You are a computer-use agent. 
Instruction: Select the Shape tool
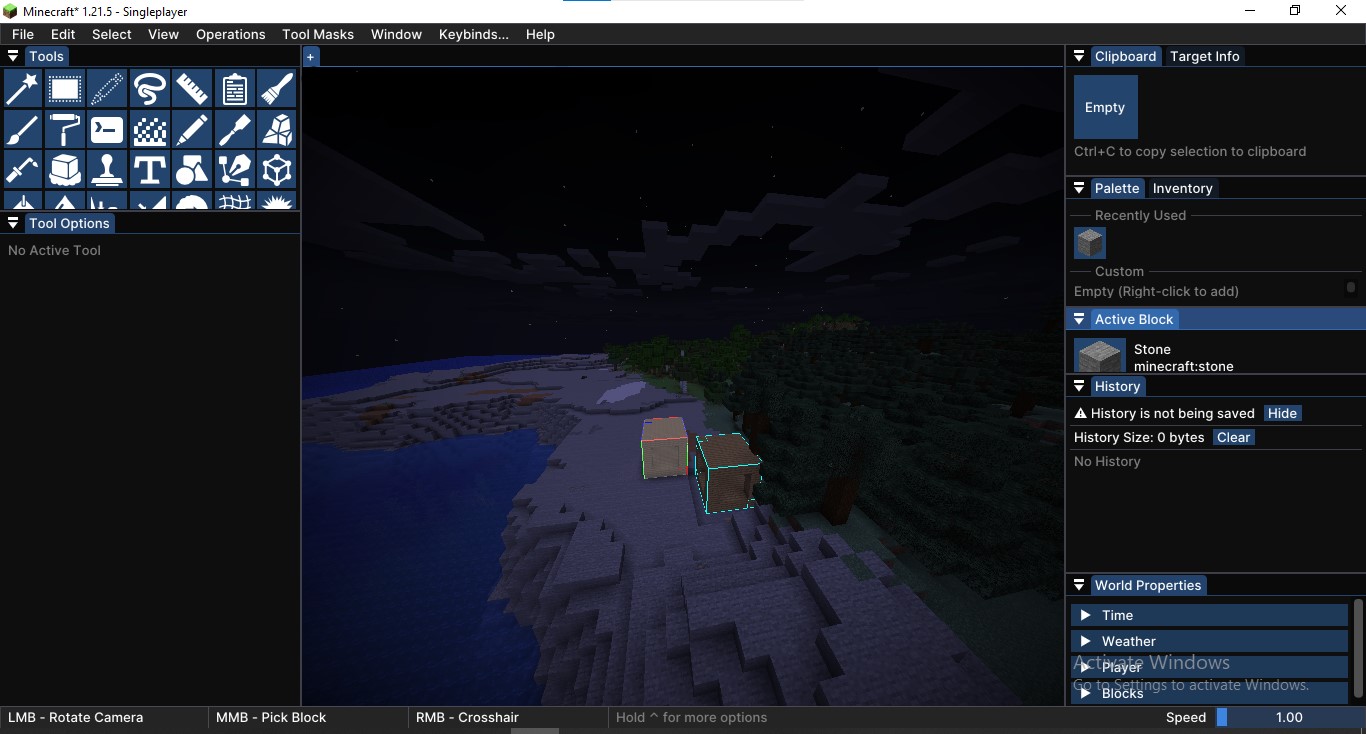[x=192, y=170]
